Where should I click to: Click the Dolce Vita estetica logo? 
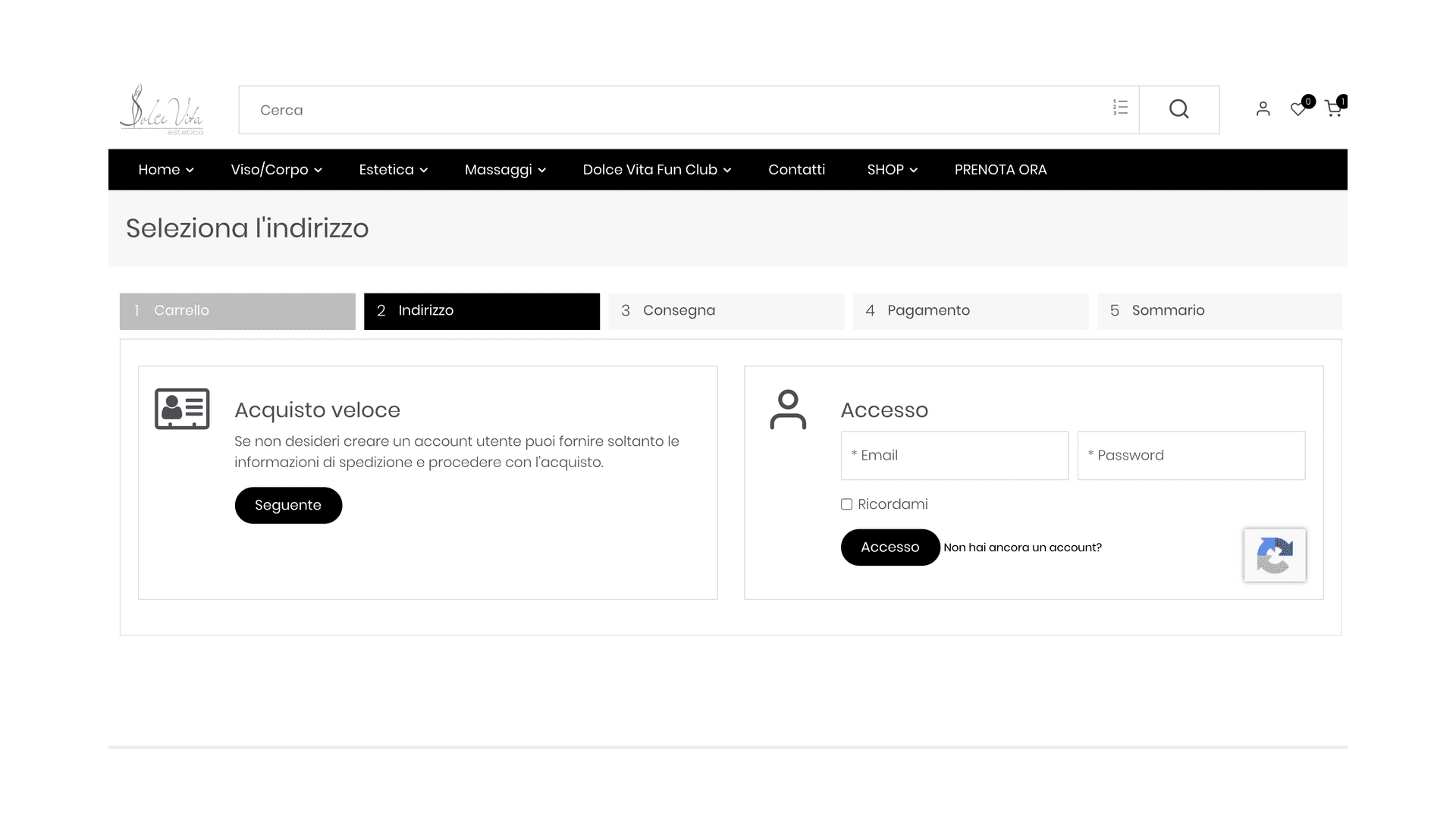coord(162,110)
